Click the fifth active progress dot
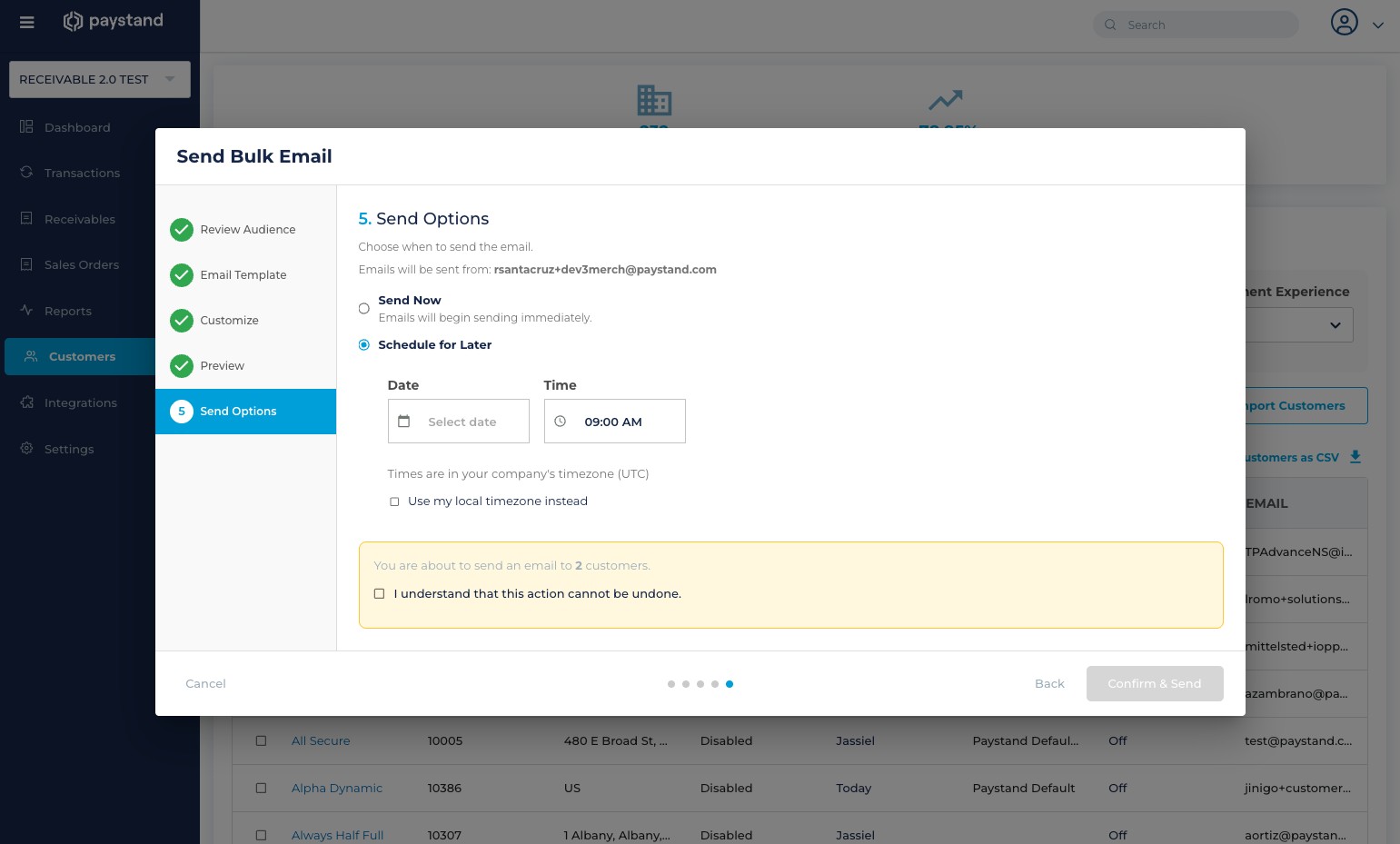This screenshot has height=844, width=1400. [730, 684]
